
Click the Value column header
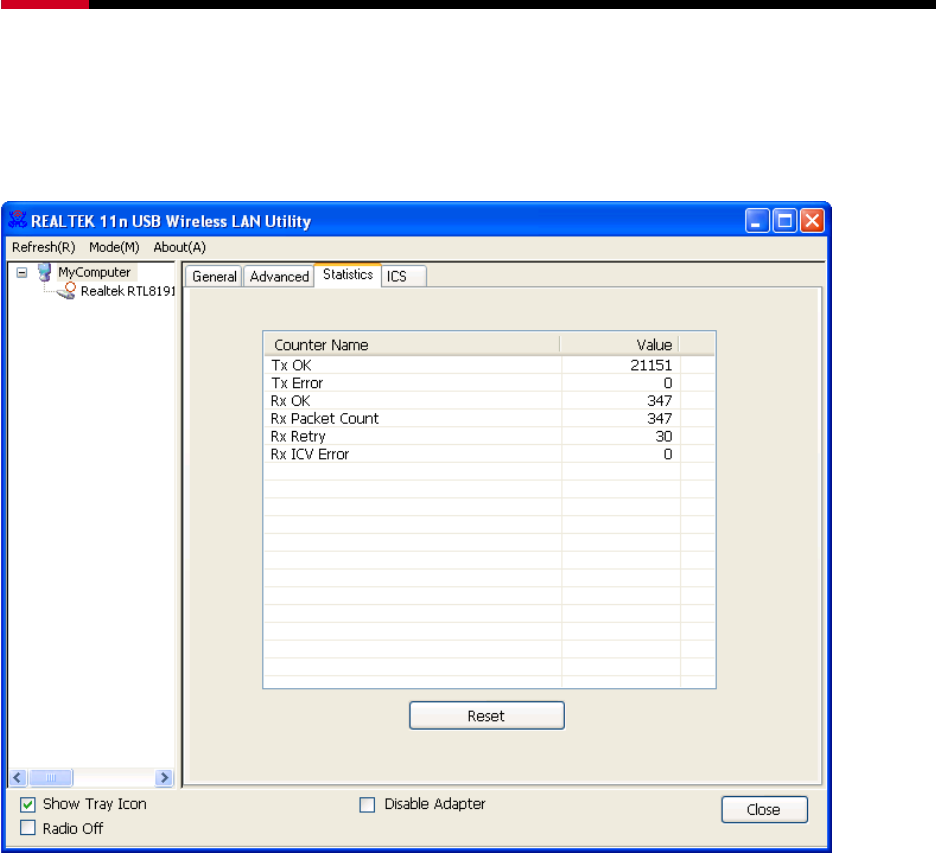620,344
